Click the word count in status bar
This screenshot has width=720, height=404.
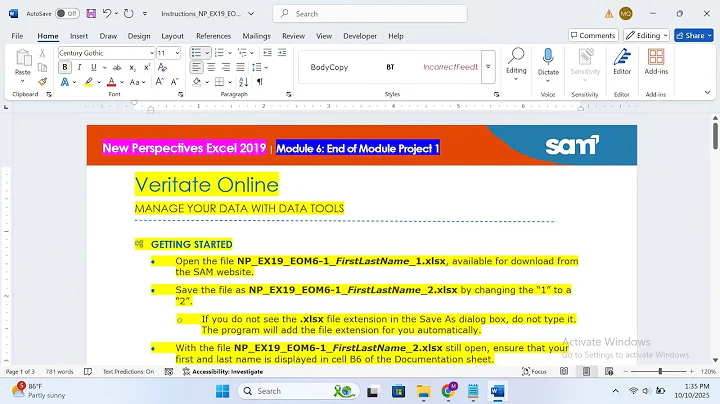pos(59,371)
